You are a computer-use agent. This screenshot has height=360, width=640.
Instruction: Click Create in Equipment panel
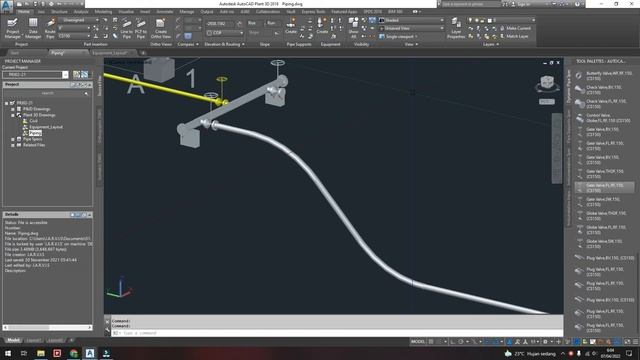click(x=322, y=25)
